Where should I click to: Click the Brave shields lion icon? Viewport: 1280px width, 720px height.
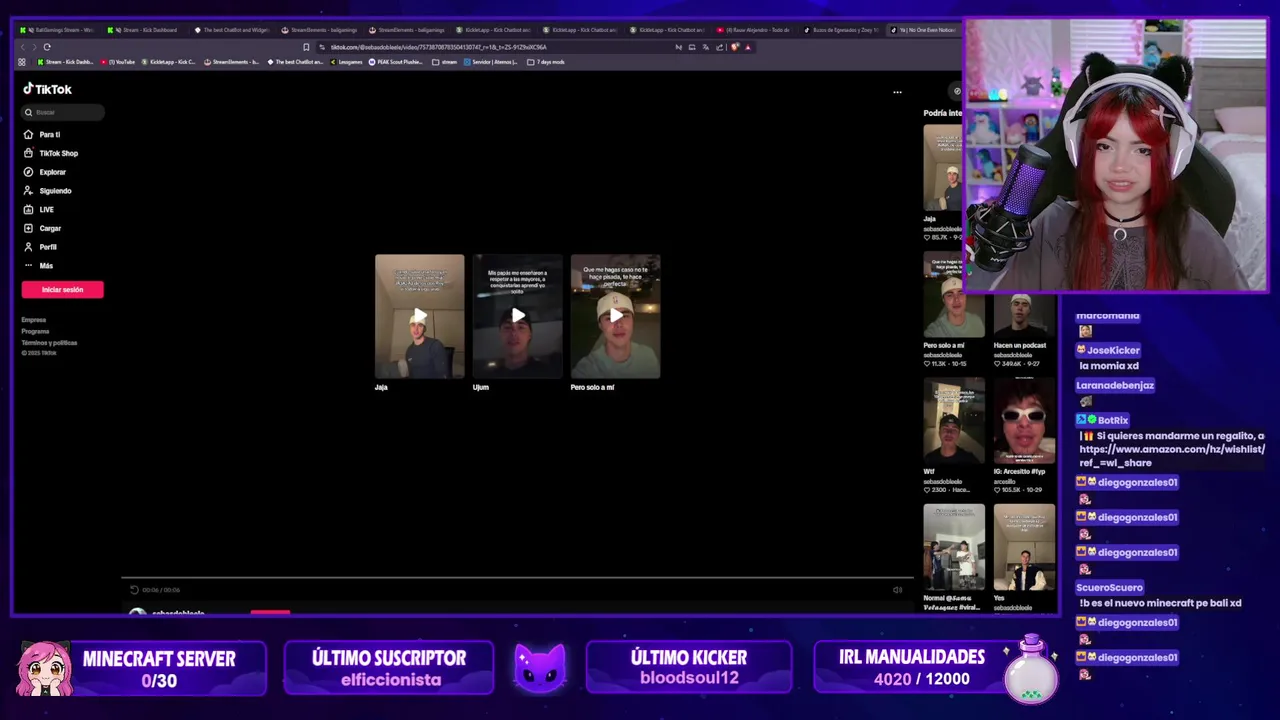735,47
